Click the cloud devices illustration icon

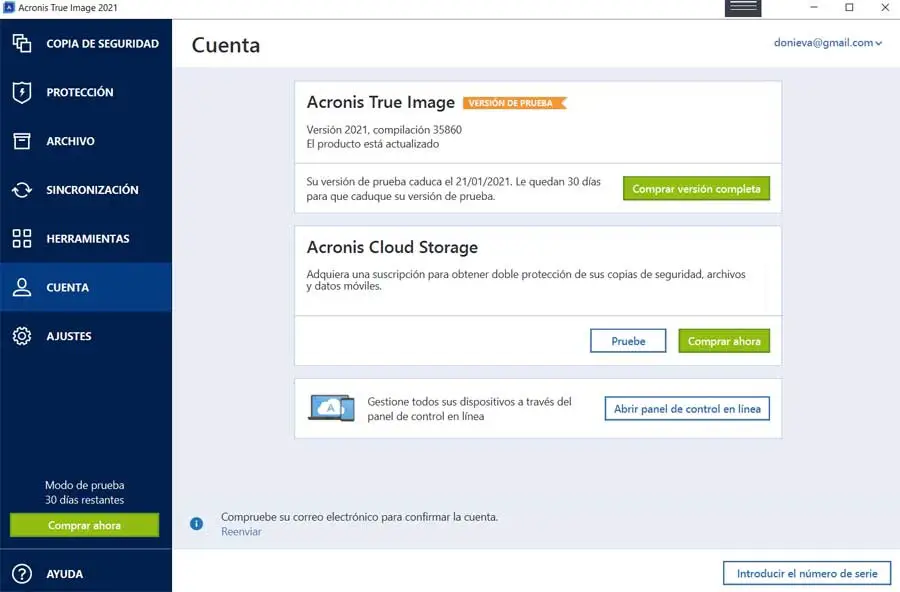[x=331, y=408]
